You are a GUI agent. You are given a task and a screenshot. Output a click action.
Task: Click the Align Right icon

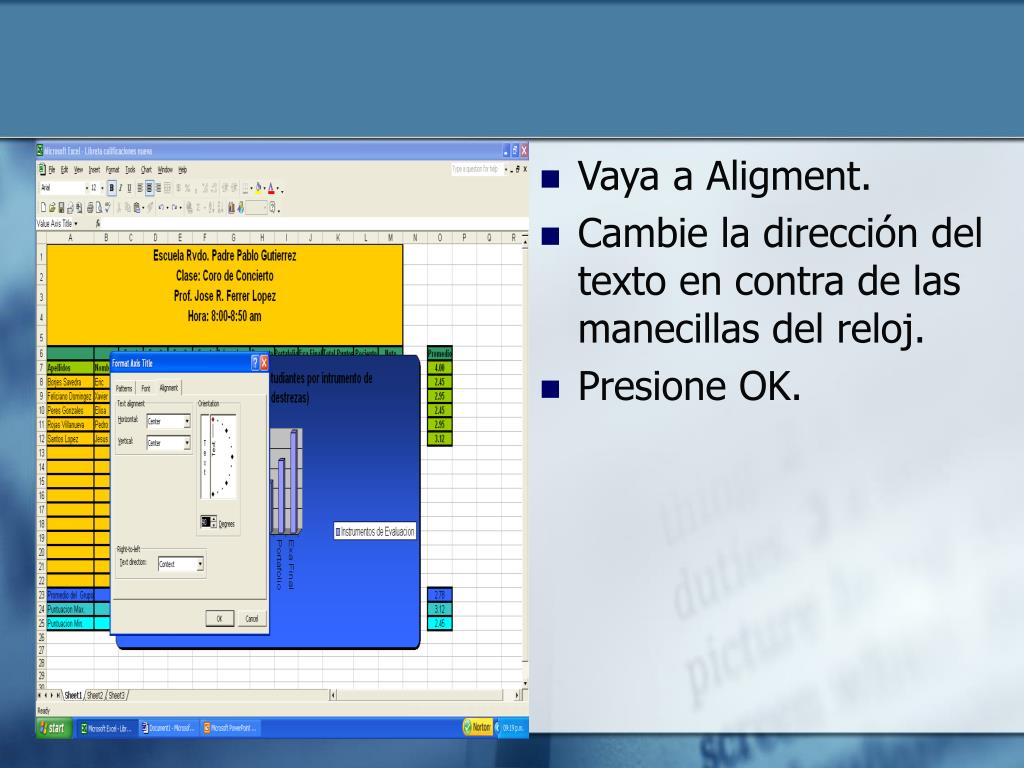(158, 188)
